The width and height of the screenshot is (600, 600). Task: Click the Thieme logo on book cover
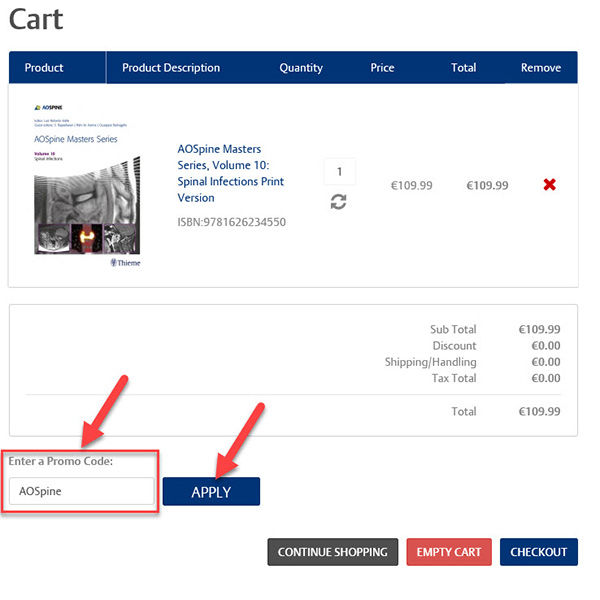coord(125,263)
